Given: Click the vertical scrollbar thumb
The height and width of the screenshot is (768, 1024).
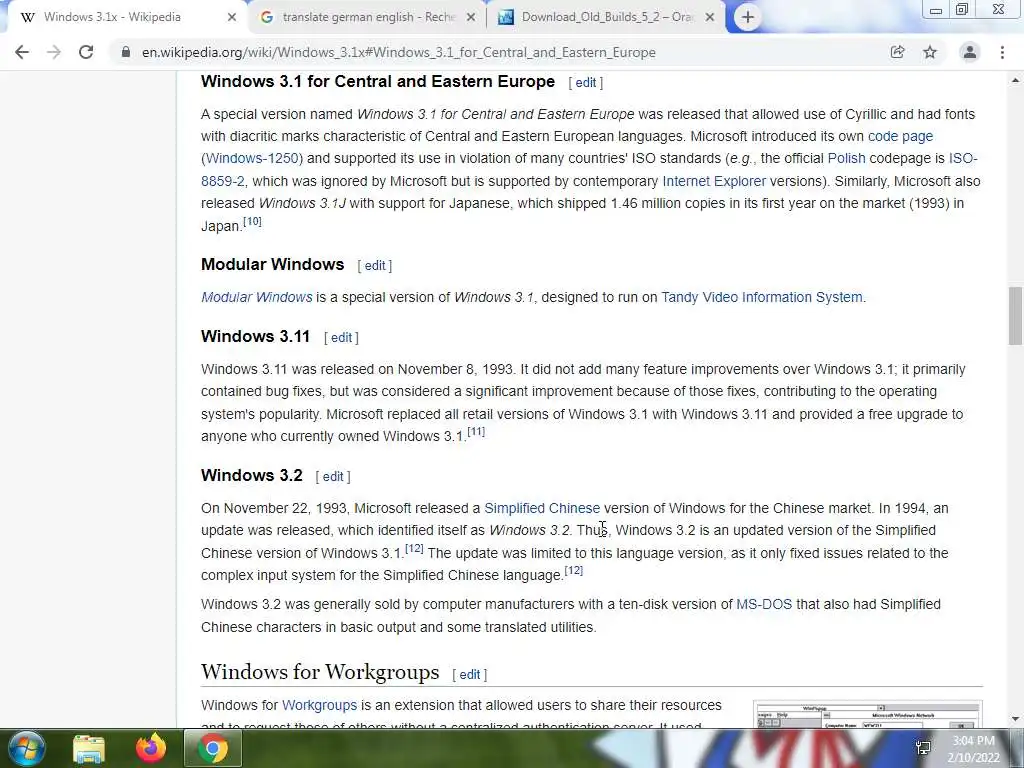Looking at the screenshot, I should [1015, 315].
